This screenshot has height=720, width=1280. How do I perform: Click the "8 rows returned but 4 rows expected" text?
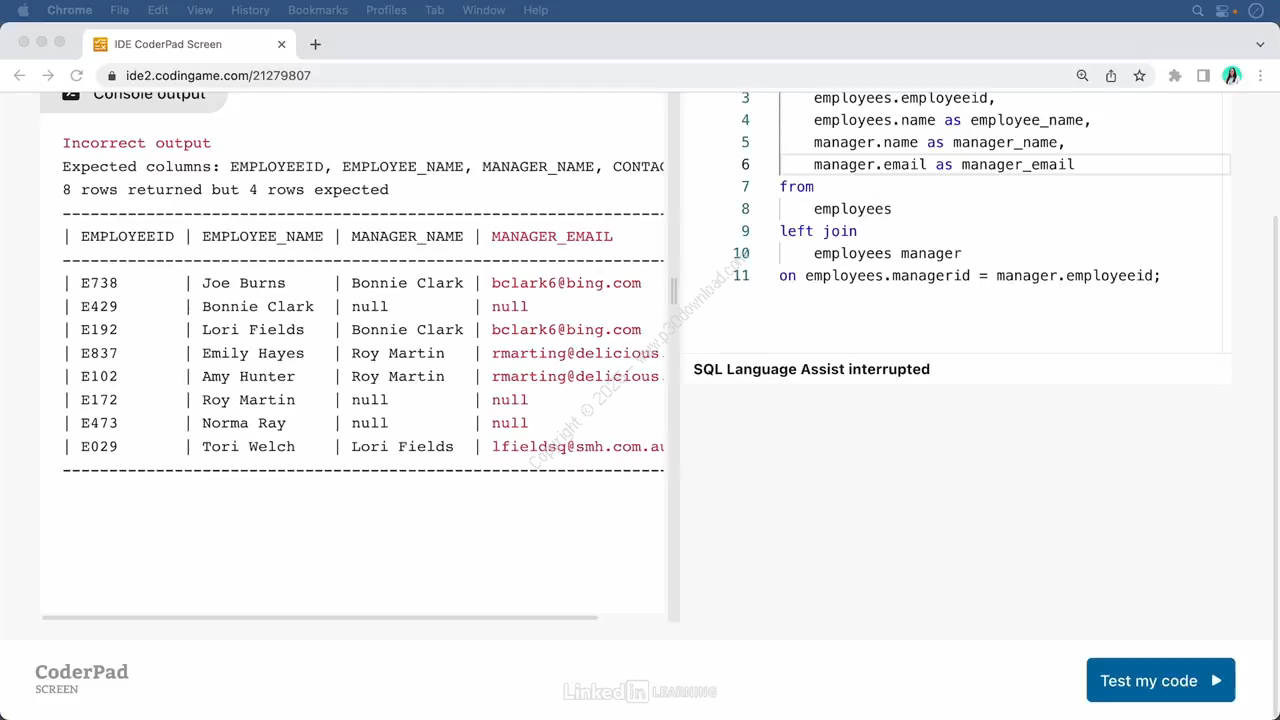[x=225, y=190]
